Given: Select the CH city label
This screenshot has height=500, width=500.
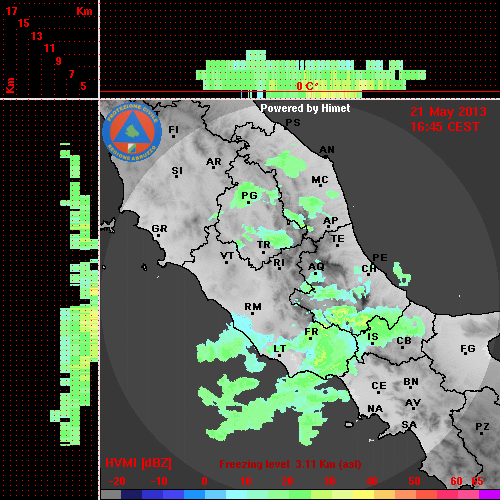Looking at the screenshot, I should click(x=369, y=268).
